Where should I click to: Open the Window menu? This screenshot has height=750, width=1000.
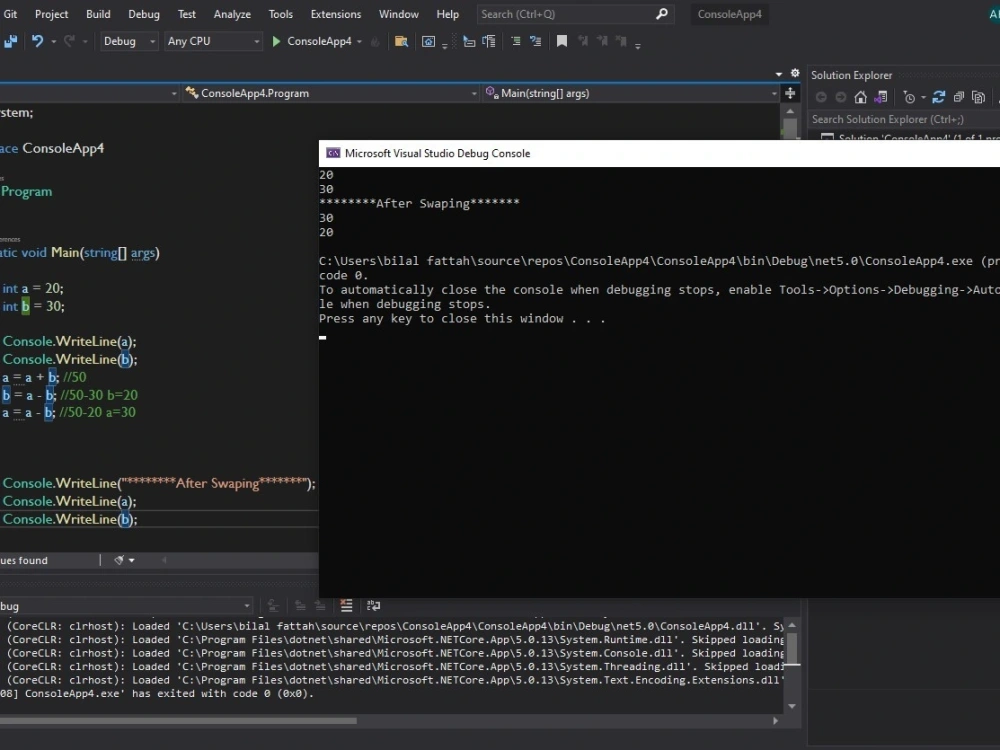[x=399, y=13]
